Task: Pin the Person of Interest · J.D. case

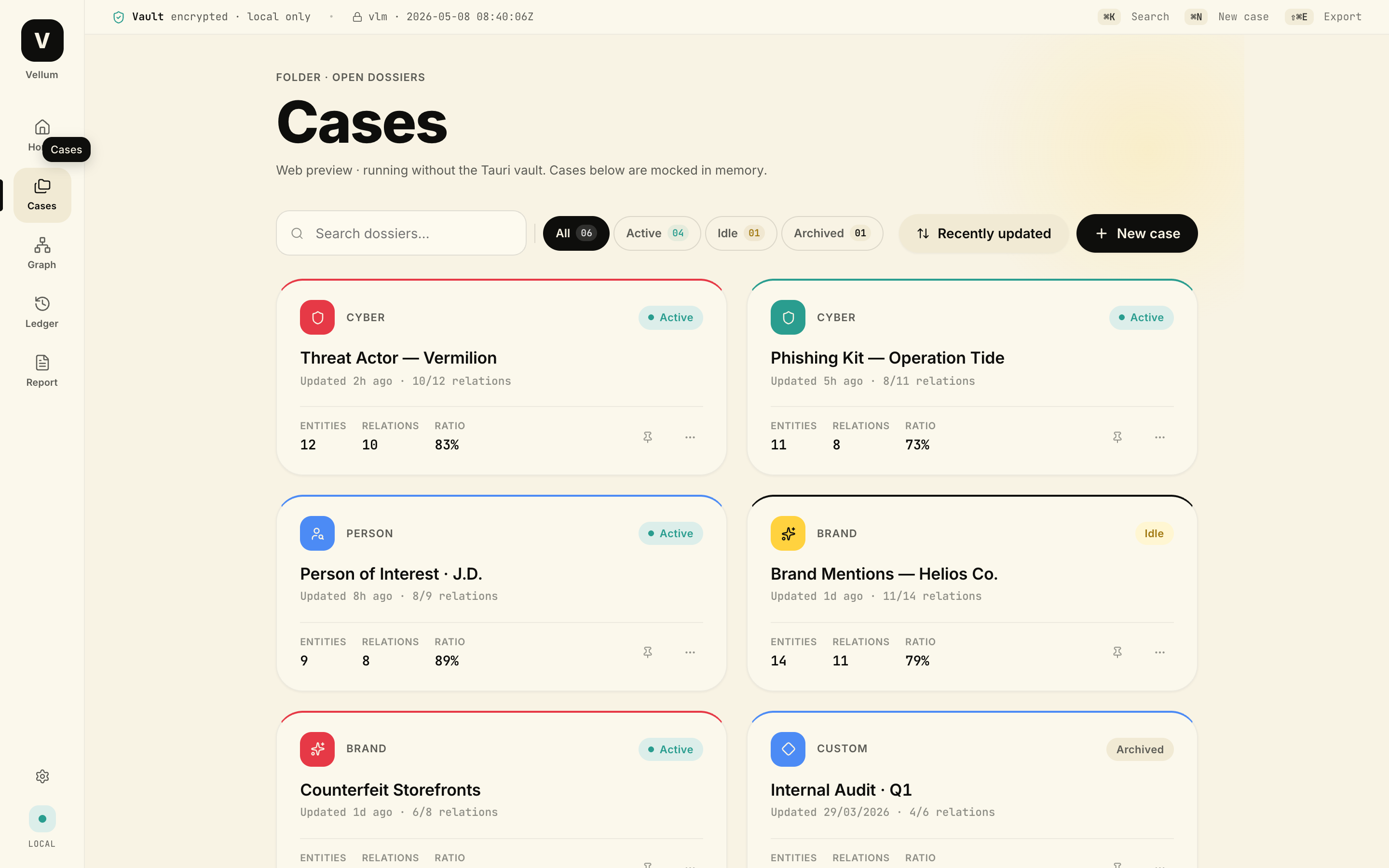Action: point(647,653)
